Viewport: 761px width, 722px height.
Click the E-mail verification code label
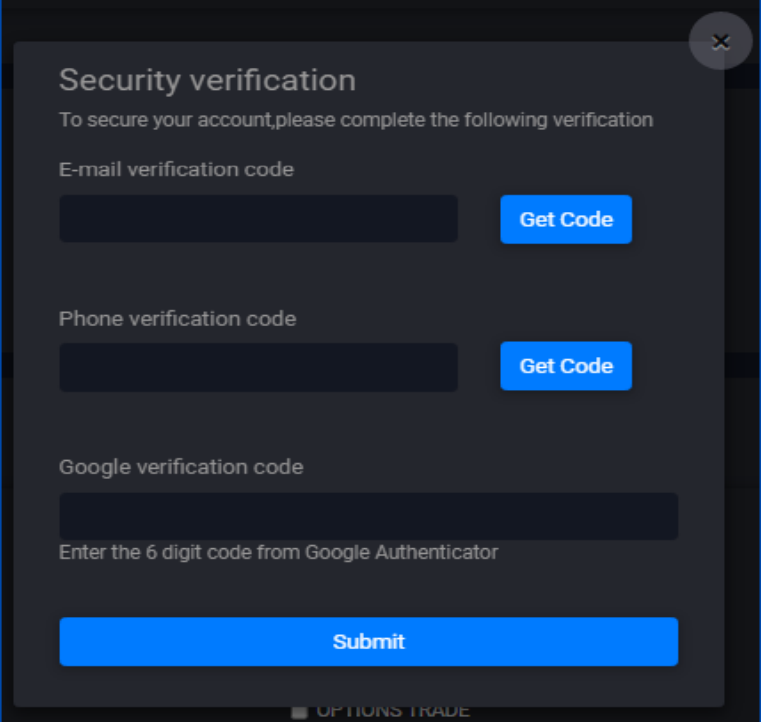point(176,169)
